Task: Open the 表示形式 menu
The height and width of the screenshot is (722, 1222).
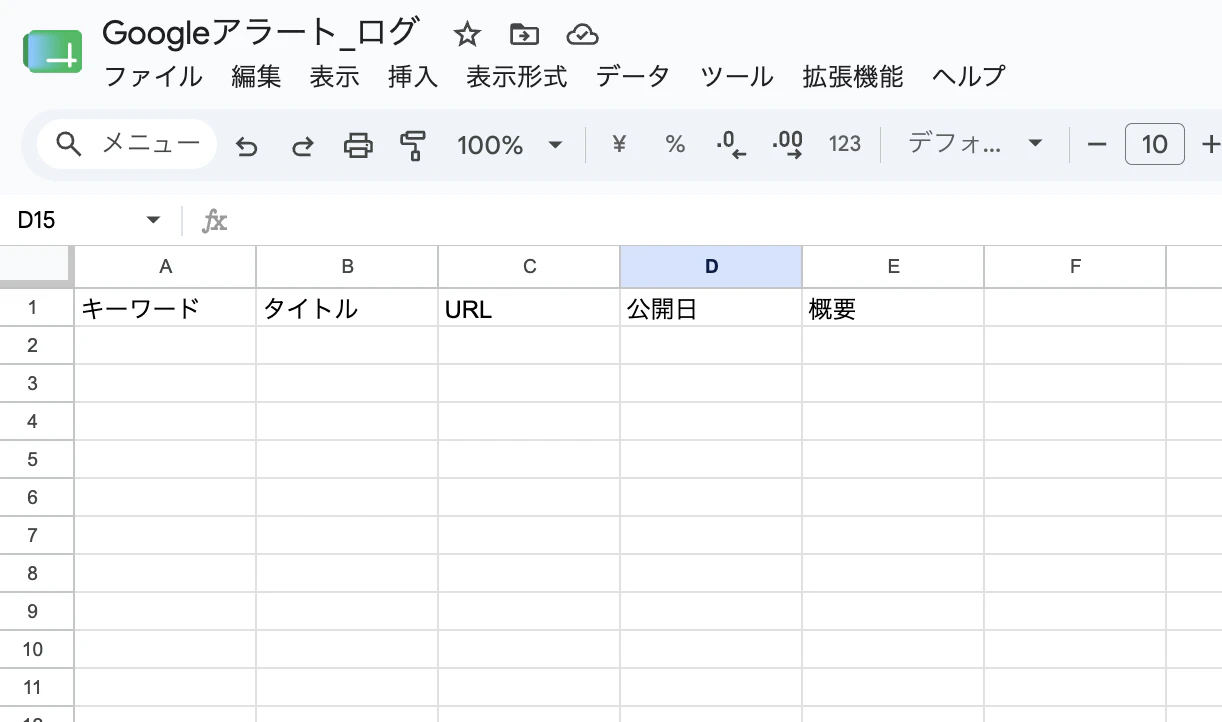Action: click(x=516, y=77)
